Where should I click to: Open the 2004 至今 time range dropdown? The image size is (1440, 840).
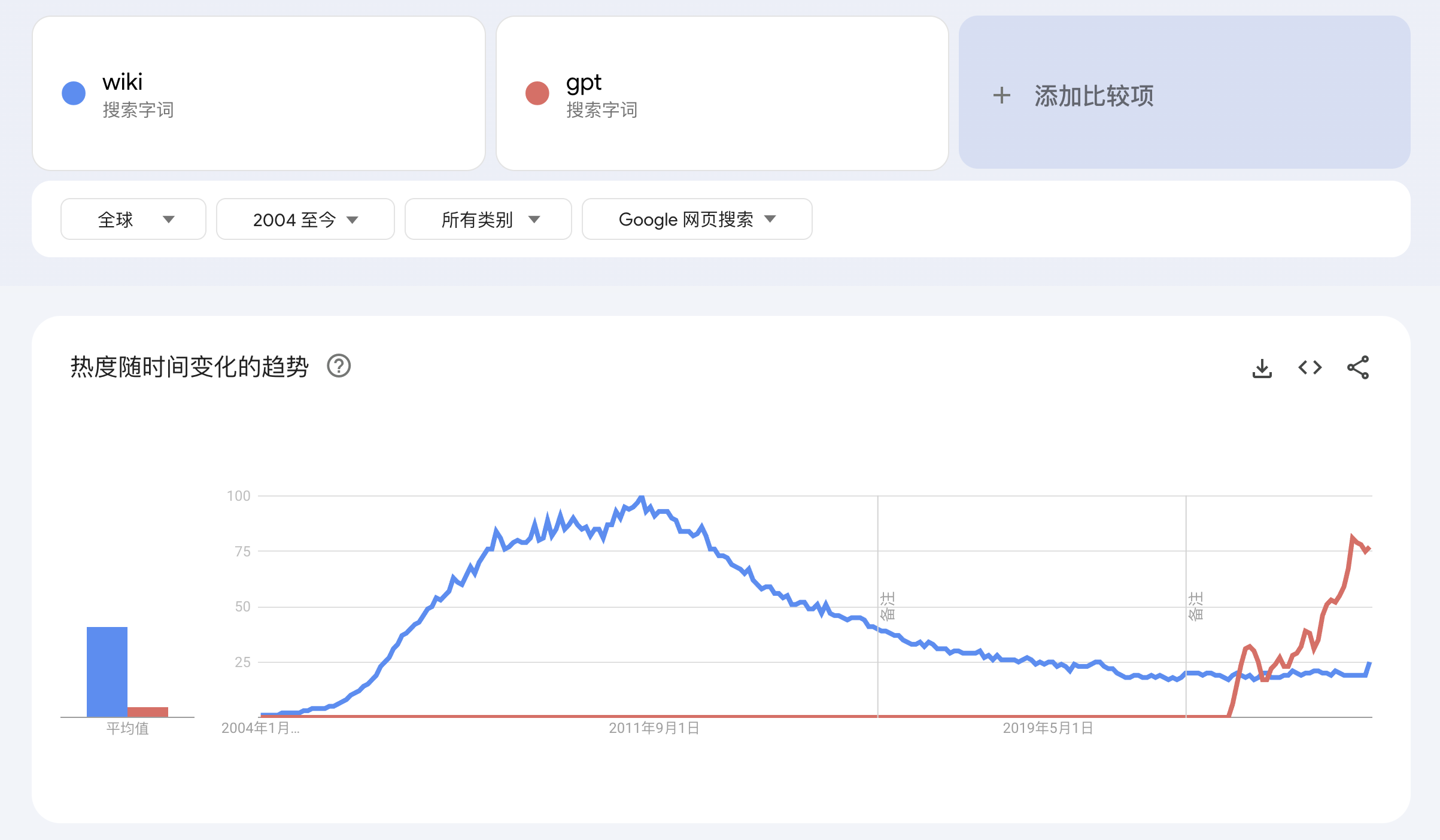click(305, 219)
